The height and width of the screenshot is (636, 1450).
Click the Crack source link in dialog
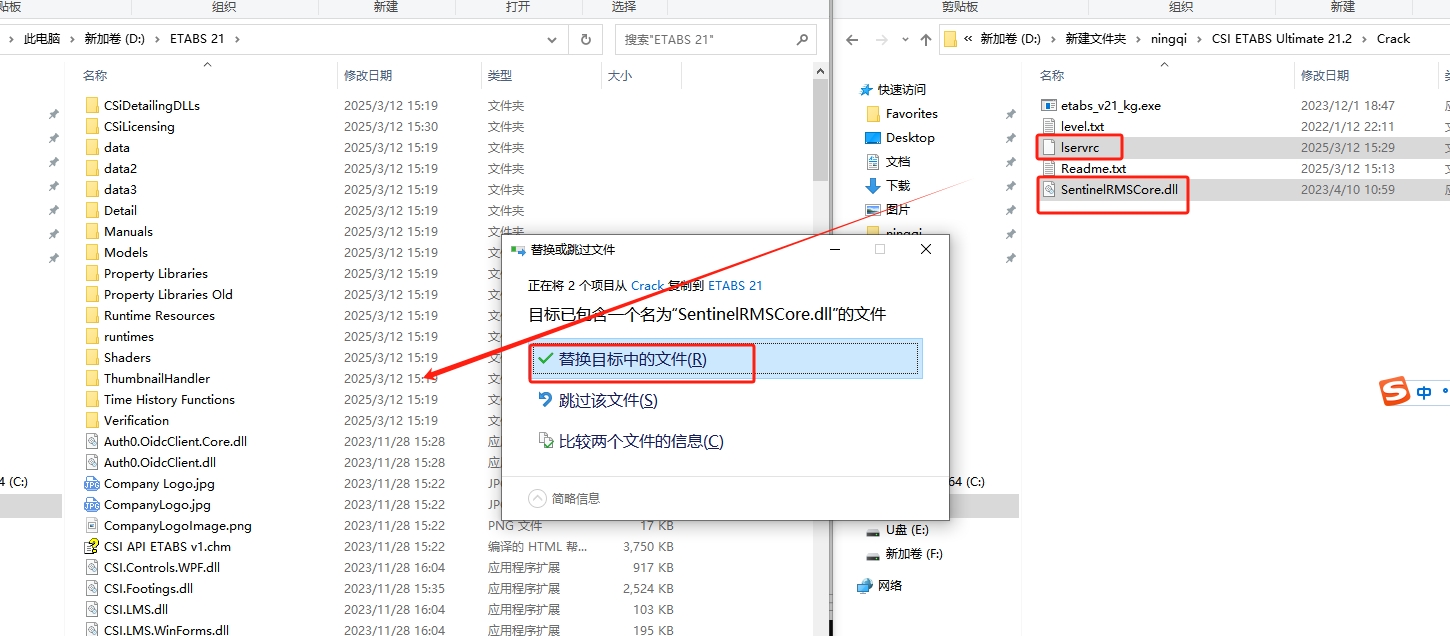click(647, 285)
